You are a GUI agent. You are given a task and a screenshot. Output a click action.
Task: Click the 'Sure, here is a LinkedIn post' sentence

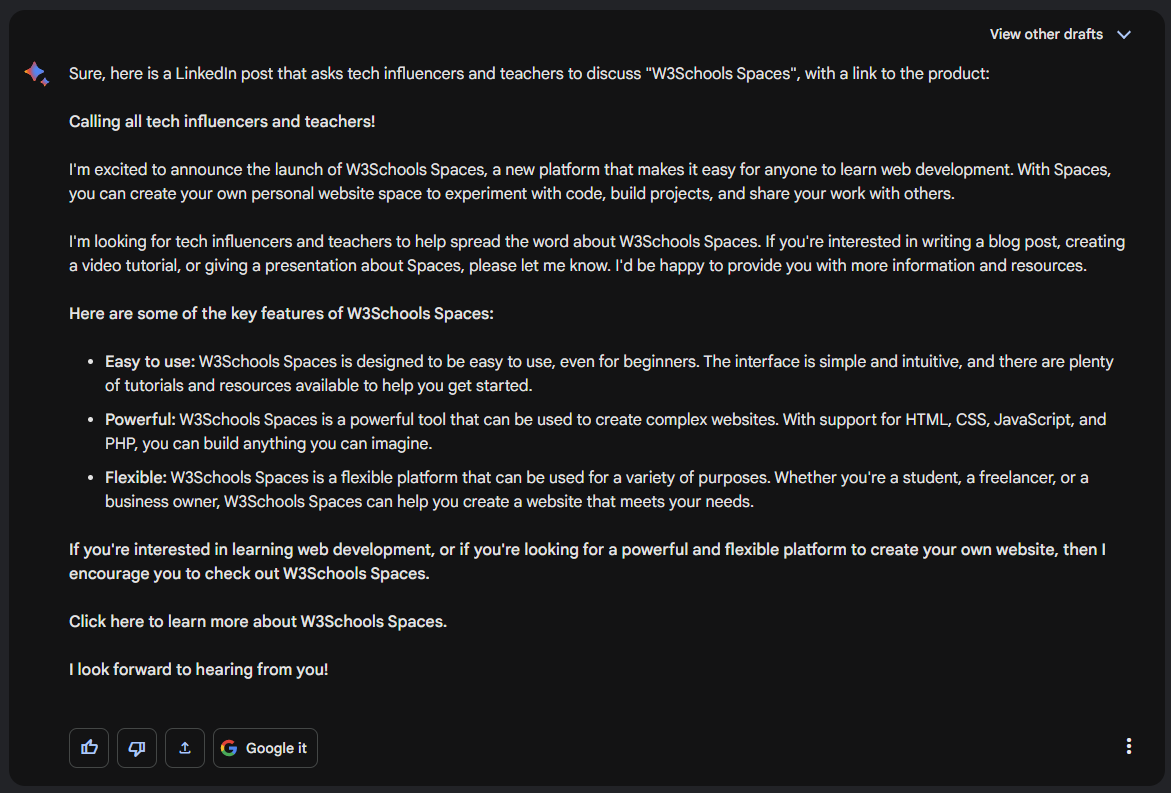point(529,74)
